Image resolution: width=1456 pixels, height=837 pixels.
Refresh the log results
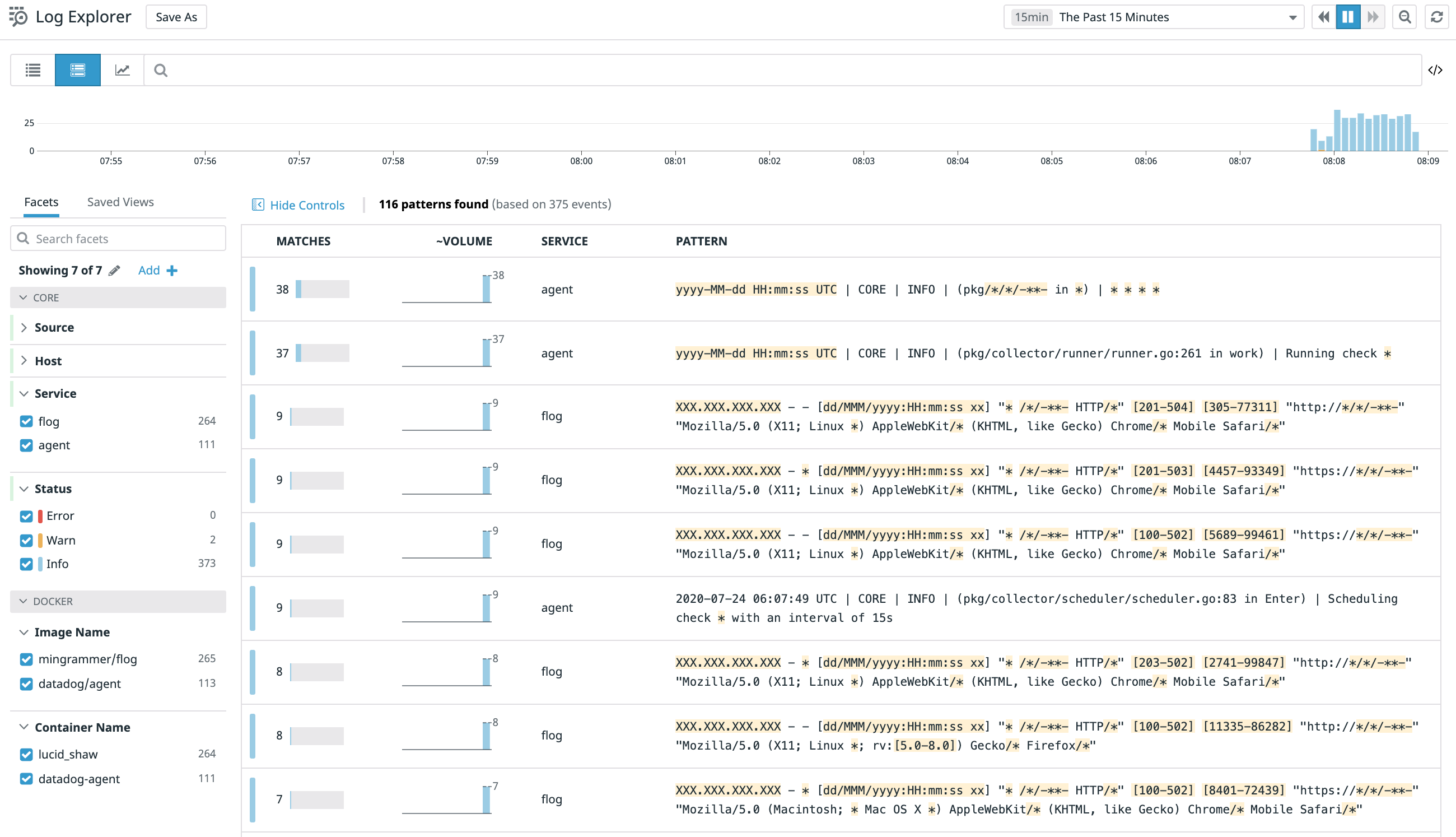click(x=1436, y=17)
